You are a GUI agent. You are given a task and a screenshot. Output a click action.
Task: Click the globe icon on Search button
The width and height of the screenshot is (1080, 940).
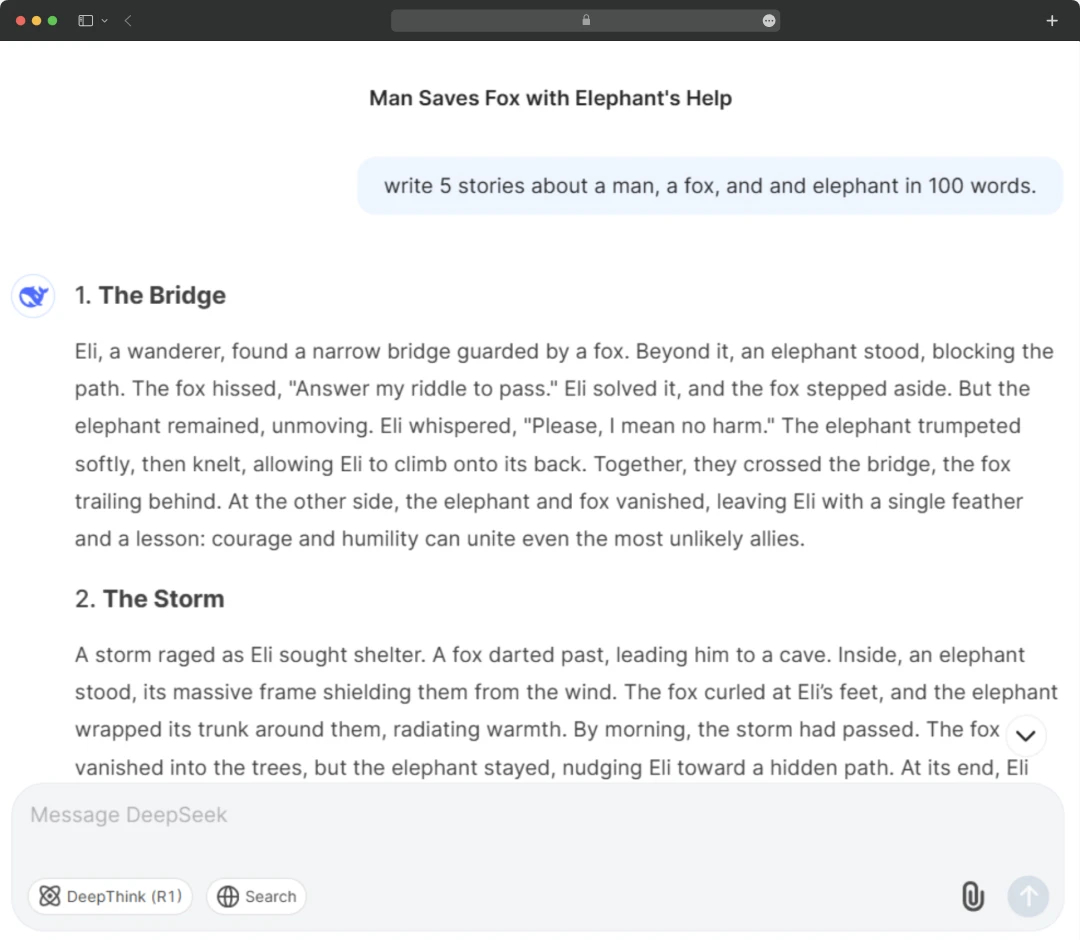[x=228, y=896]
